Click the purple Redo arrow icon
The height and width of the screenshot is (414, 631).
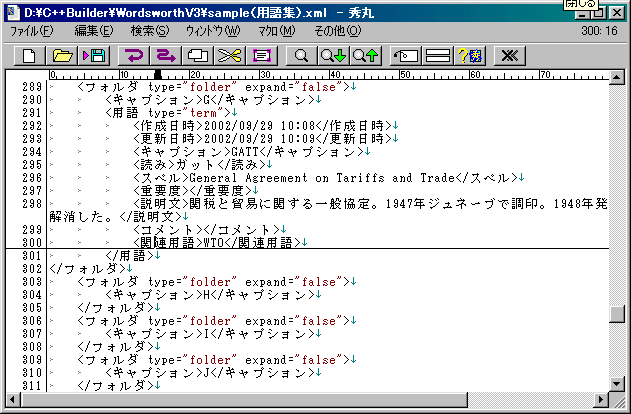pos(166,55)
